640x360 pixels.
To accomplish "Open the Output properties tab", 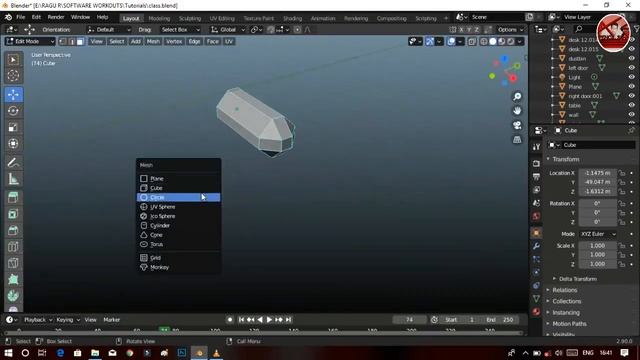I will tap(536, 177).
